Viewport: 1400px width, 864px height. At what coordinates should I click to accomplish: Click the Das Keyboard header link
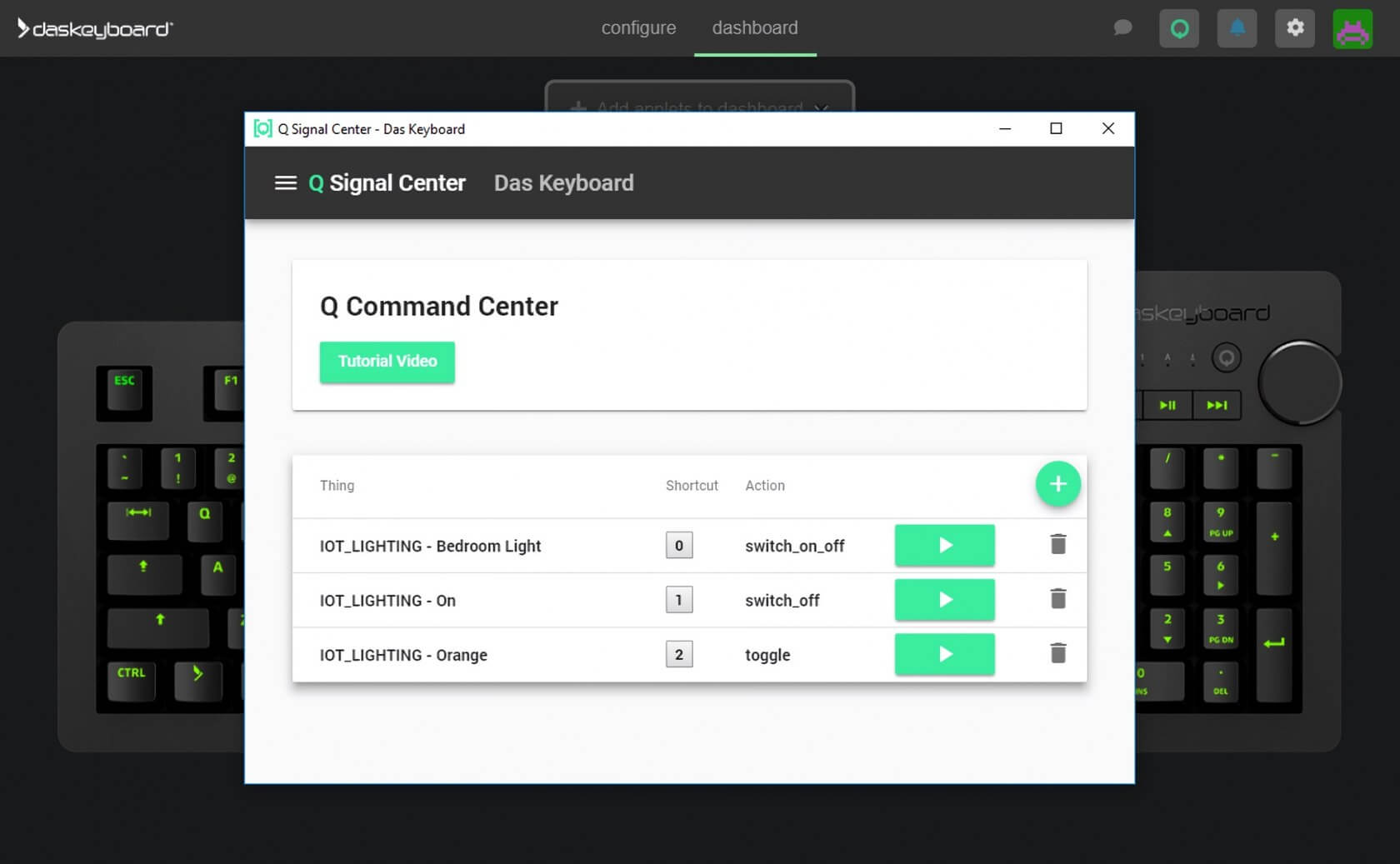click(x=564, y=183)
